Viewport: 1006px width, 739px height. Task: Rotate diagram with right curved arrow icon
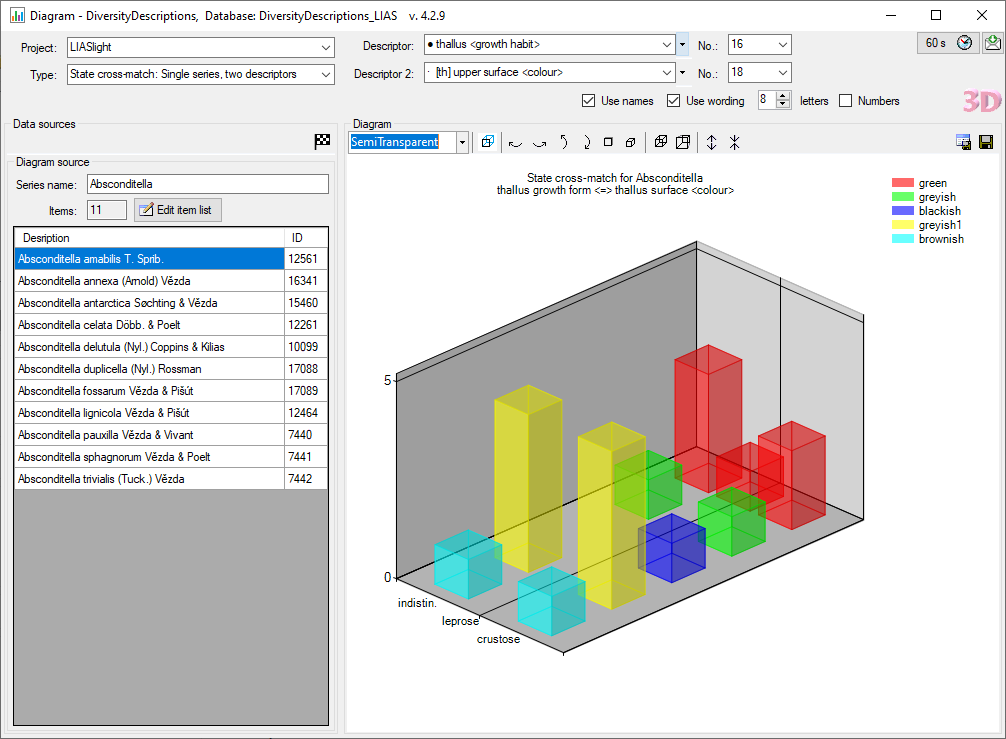tap(586, 142)
